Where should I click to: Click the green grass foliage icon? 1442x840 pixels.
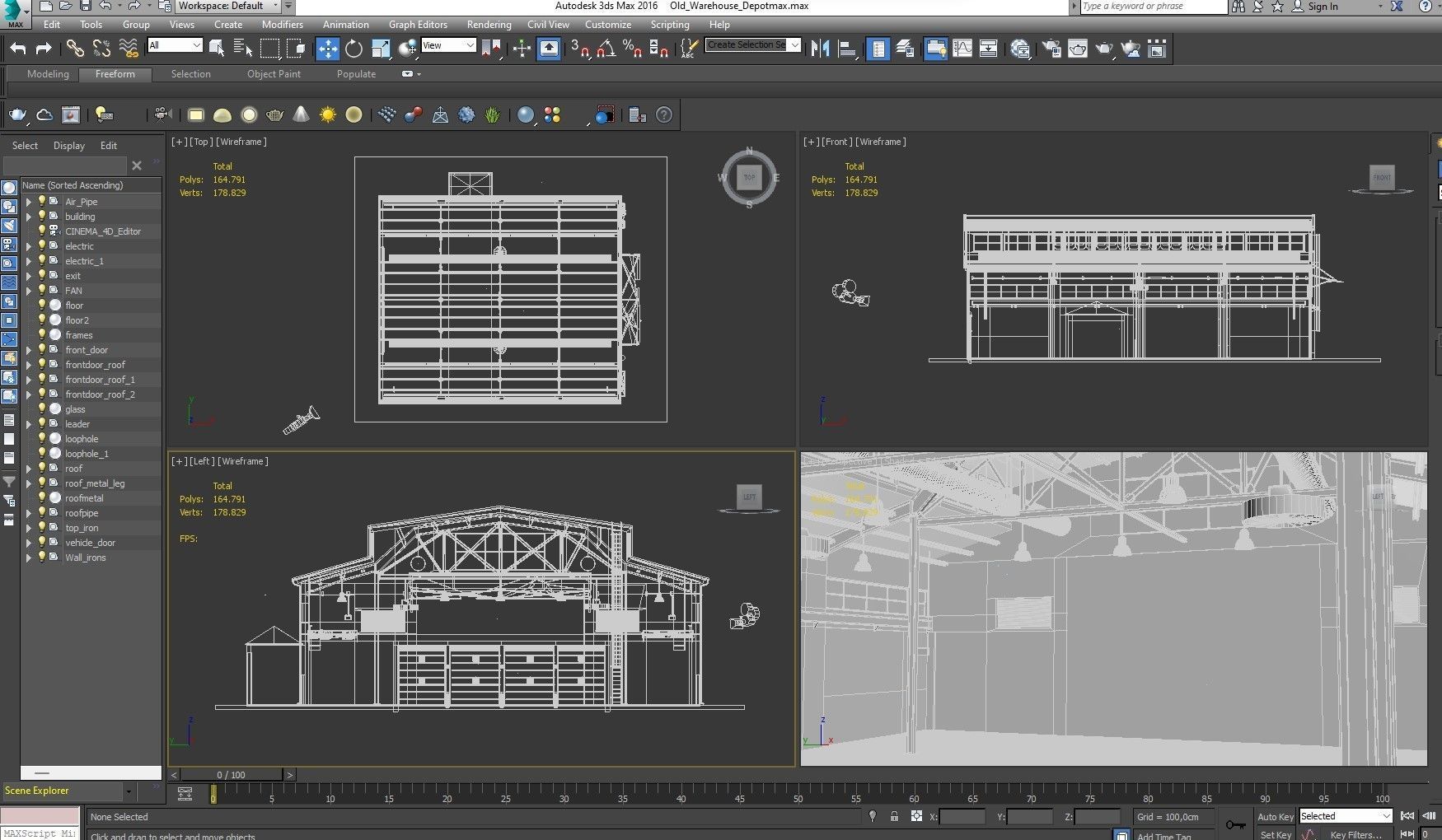coord(493,115)
